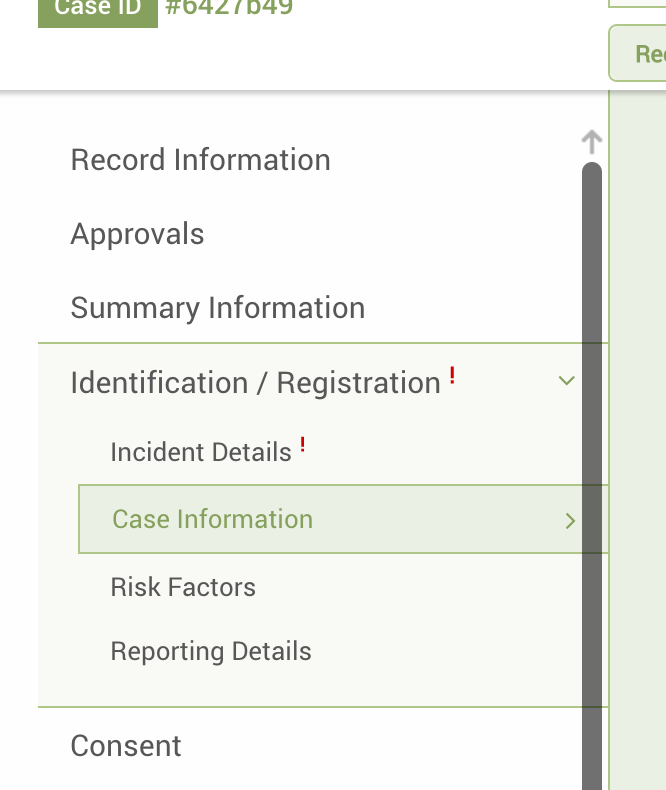Click red alert mark beside Identification / Registration
Screen dimensions: 666x790
(452, 375)
